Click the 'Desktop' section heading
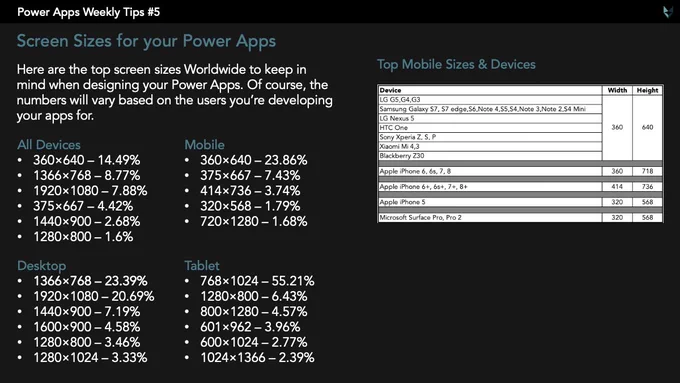The image size is (680, 383). [x=42, y=265]
